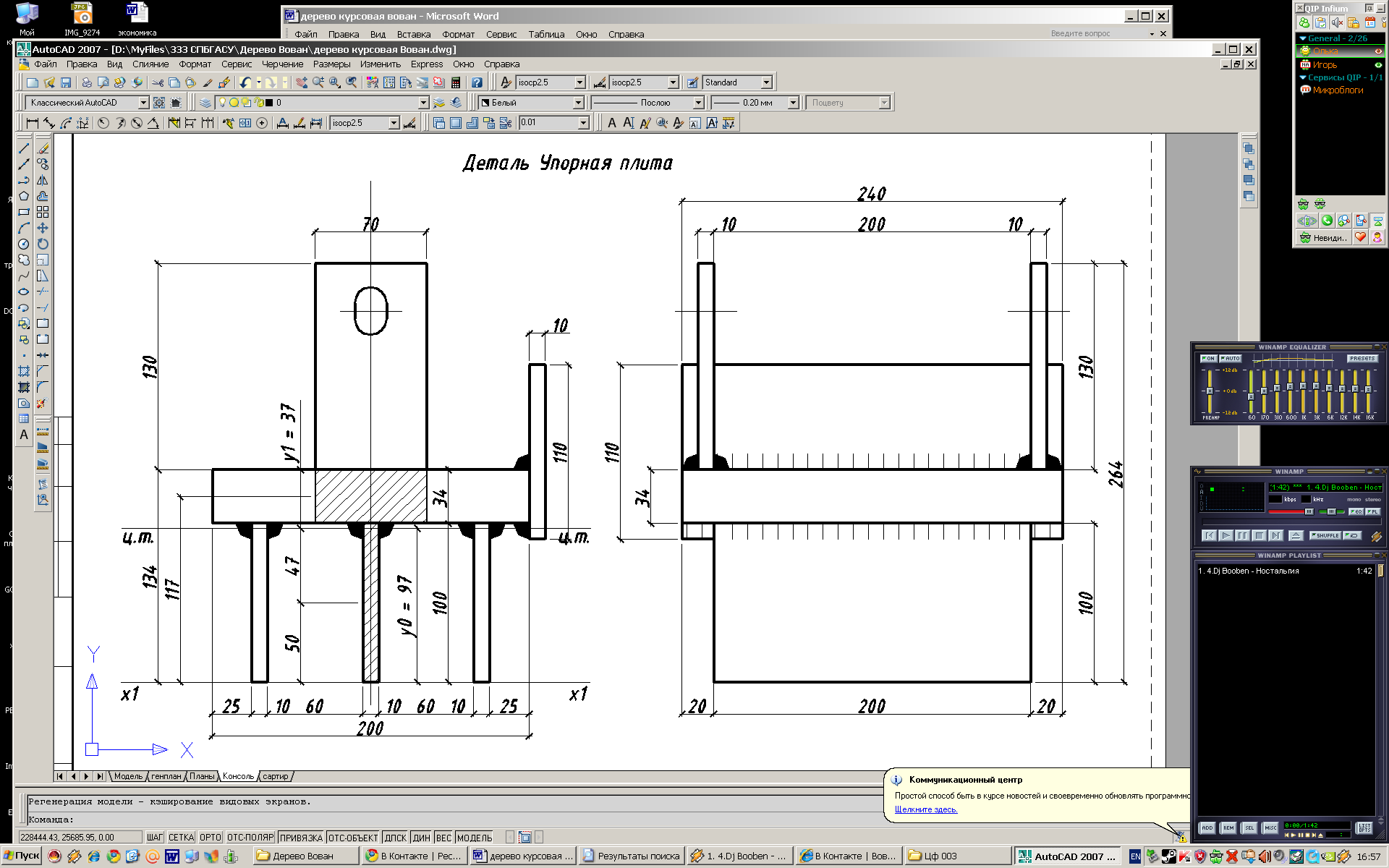The image size is (1389, 868).
Task: Toggle ОТС-ПОЛЯР polar tracking
Action: [x=250, y=838]
